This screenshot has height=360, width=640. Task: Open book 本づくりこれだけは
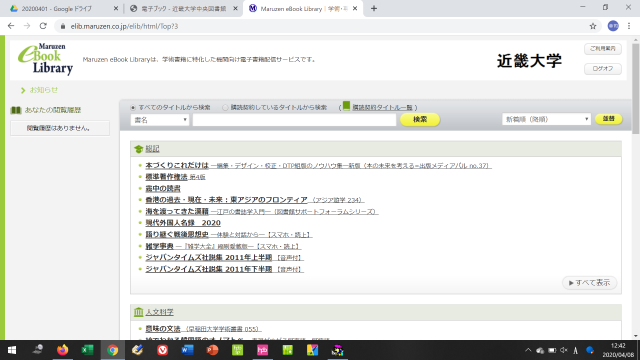tap(318, 166)
